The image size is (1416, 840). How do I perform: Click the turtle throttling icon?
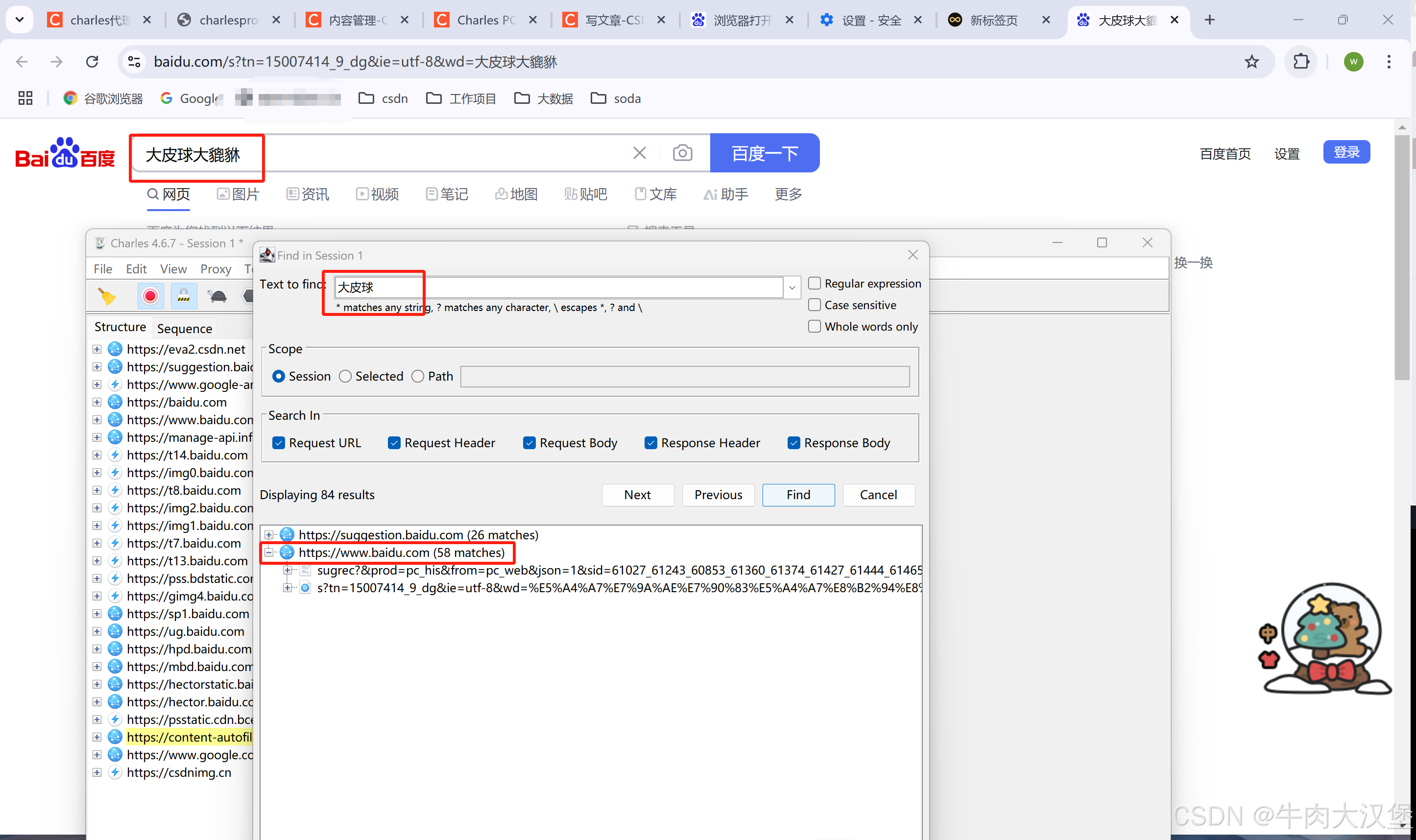(217, 296)
